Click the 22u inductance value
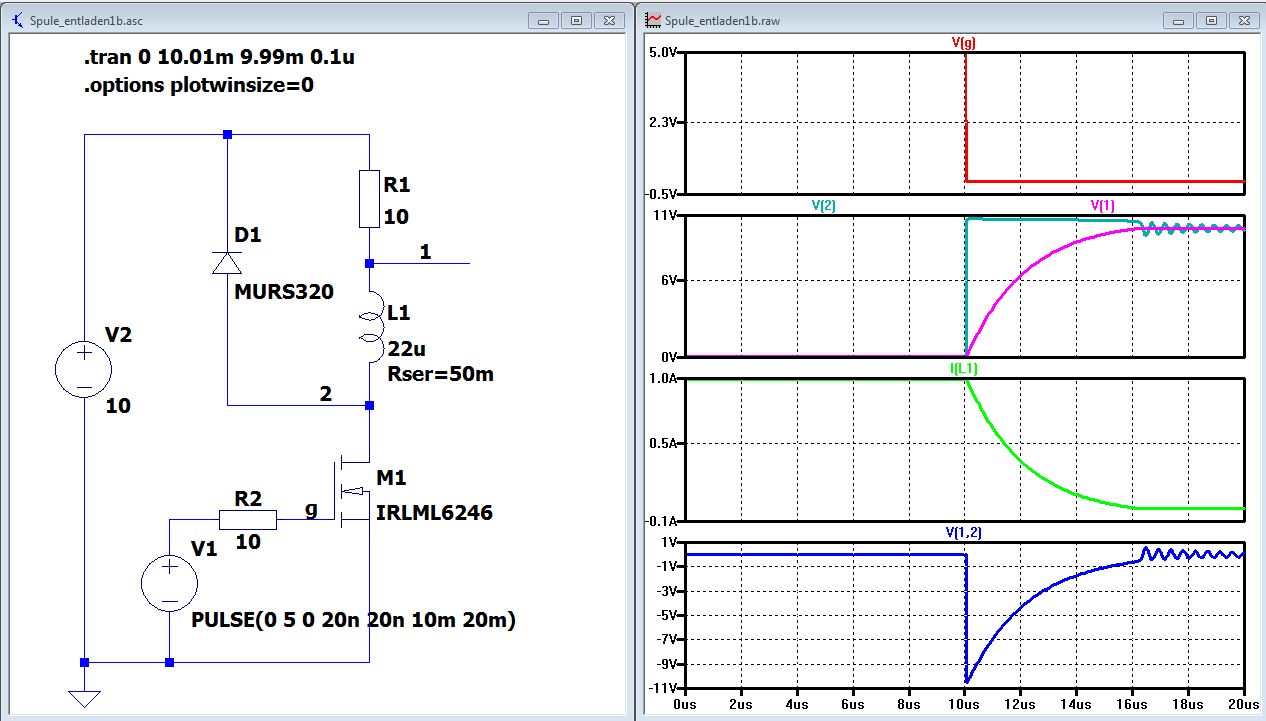1266x721 pixels. 405,349
